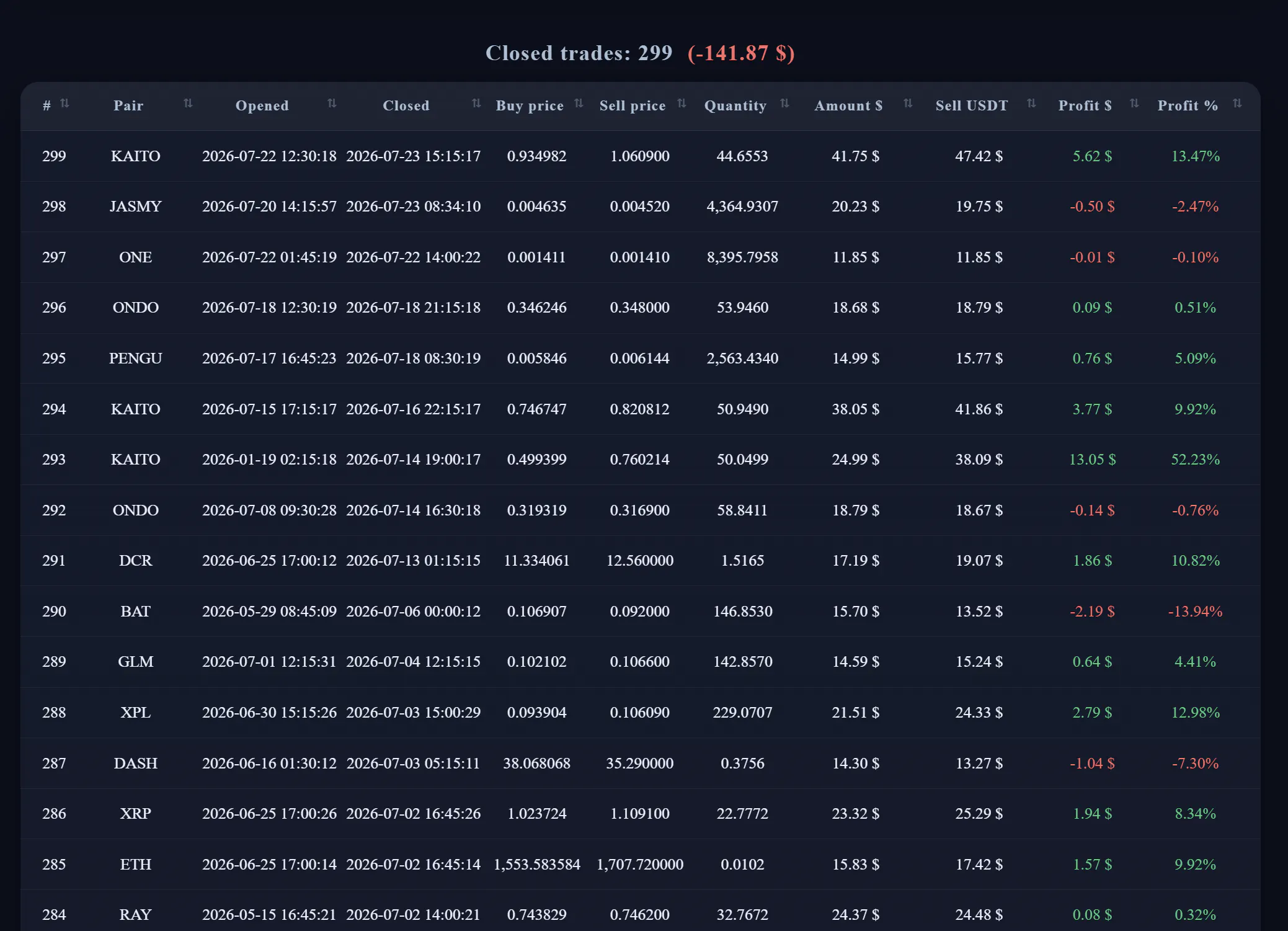1288x931 pixels.
Task: Select loss -1.04 $ for DASH
Action: (x=1092, y=764)
